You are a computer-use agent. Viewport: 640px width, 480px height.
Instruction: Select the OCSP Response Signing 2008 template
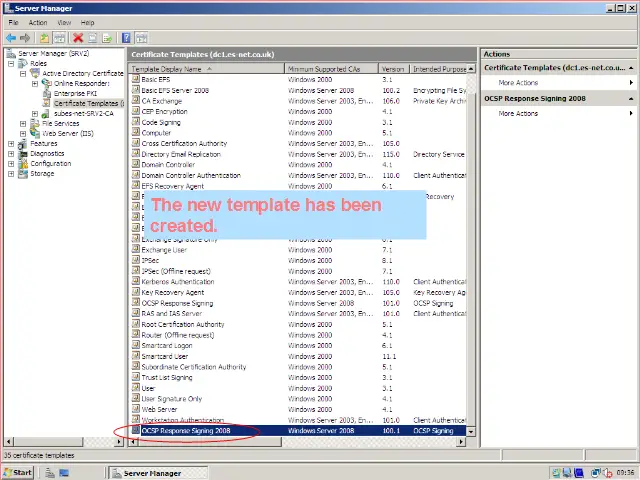coord(186,431)
